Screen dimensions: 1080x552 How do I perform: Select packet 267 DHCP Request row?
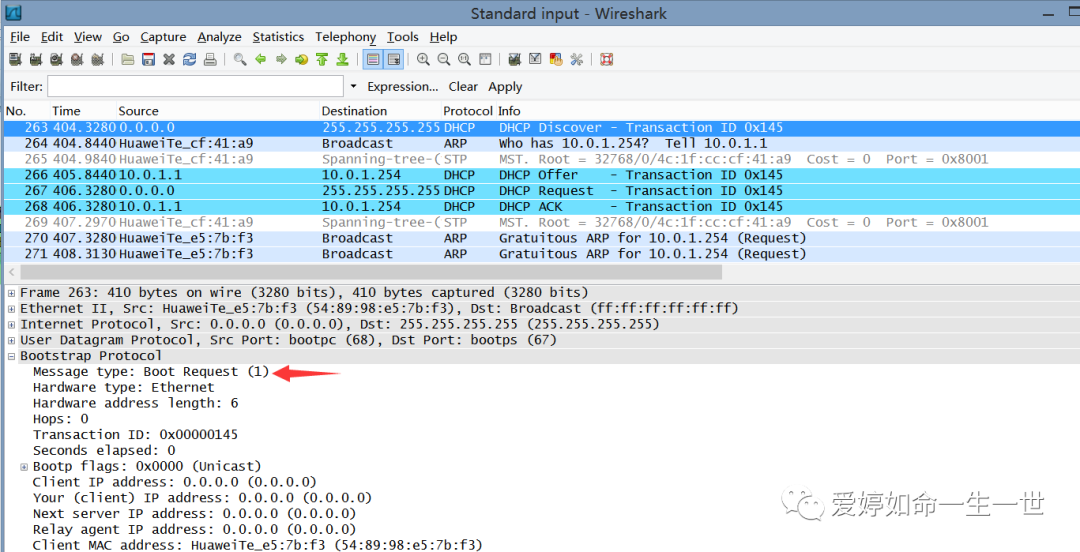point(541,191)
